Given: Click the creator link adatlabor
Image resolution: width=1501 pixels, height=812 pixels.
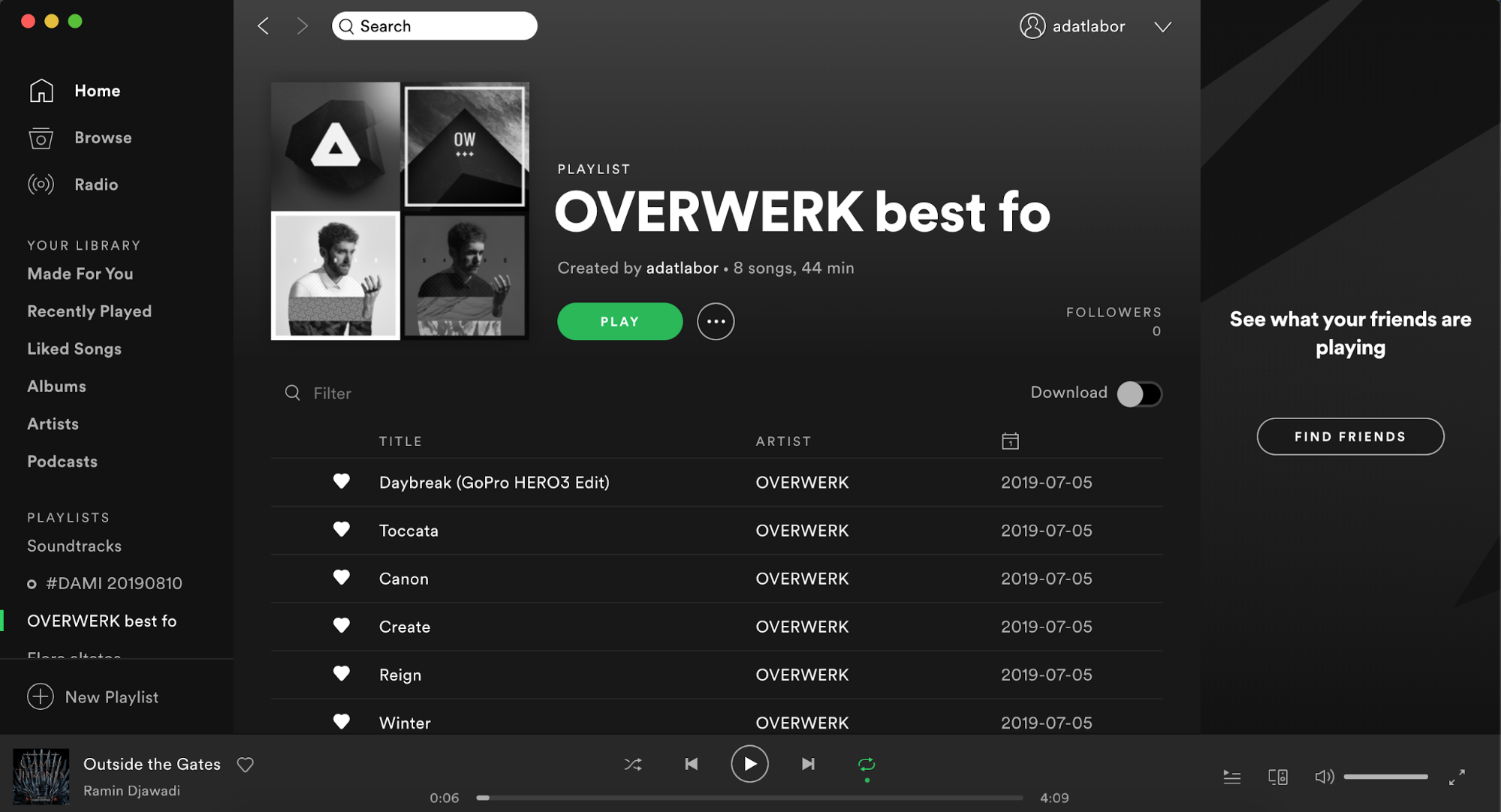Looking at the screenshot, I should [682, 268].
